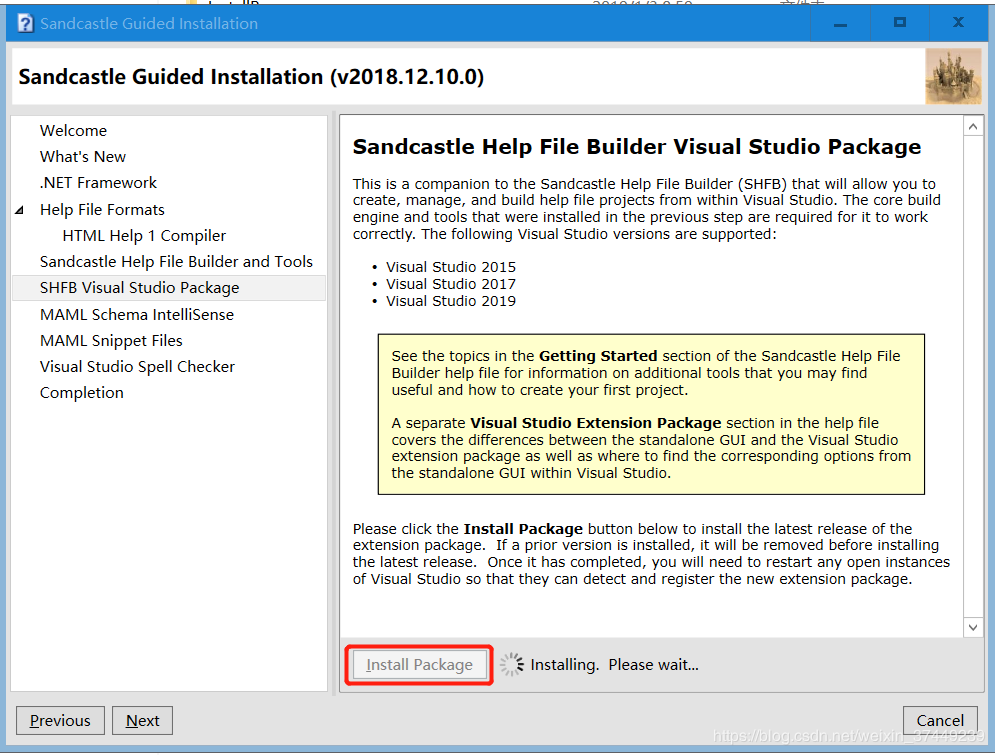Jump to the Completion step
995x755 pixels.
click(x=81, y=393)
